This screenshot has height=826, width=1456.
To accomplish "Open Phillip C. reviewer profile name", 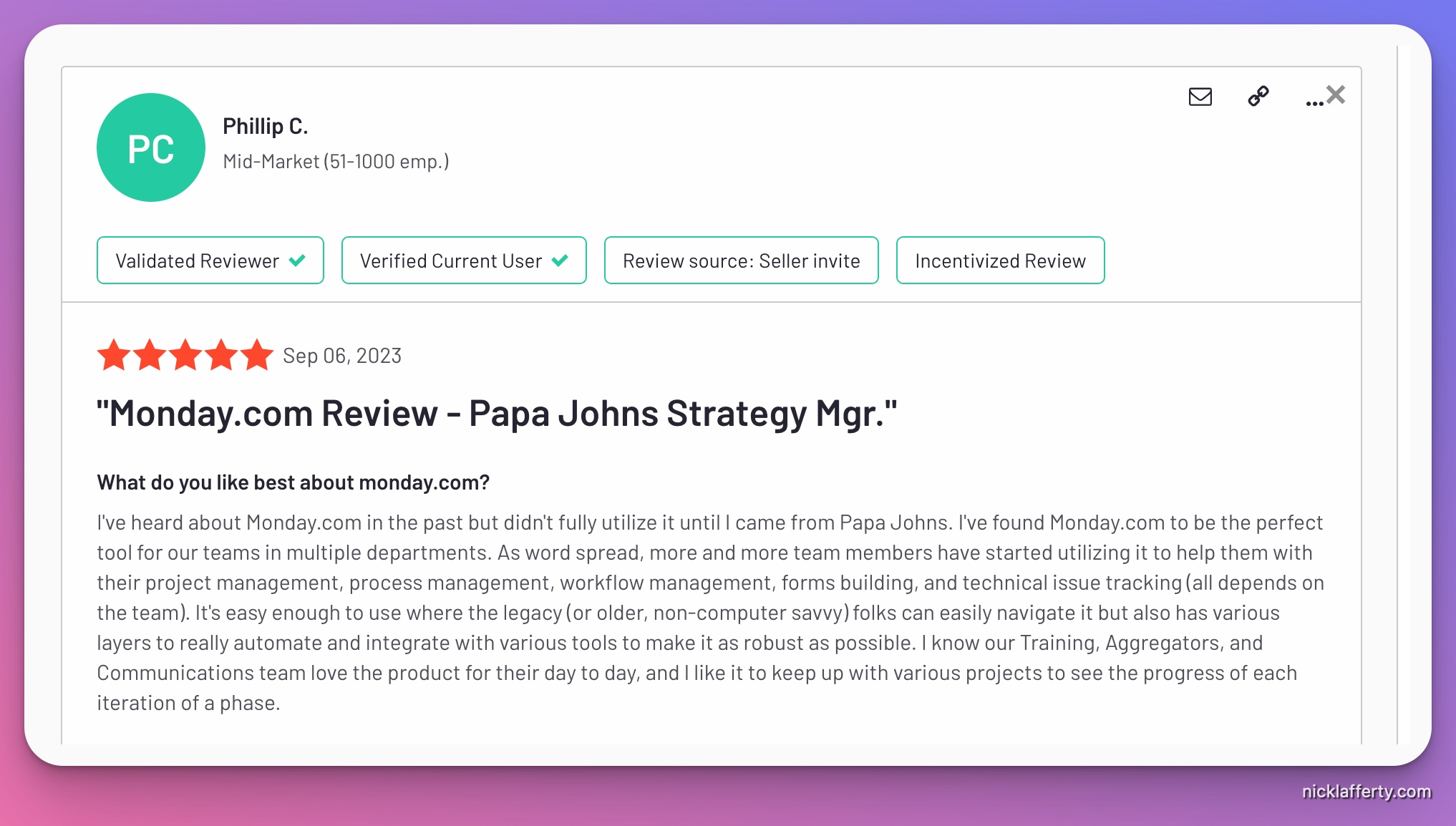I will click(266, 127).
